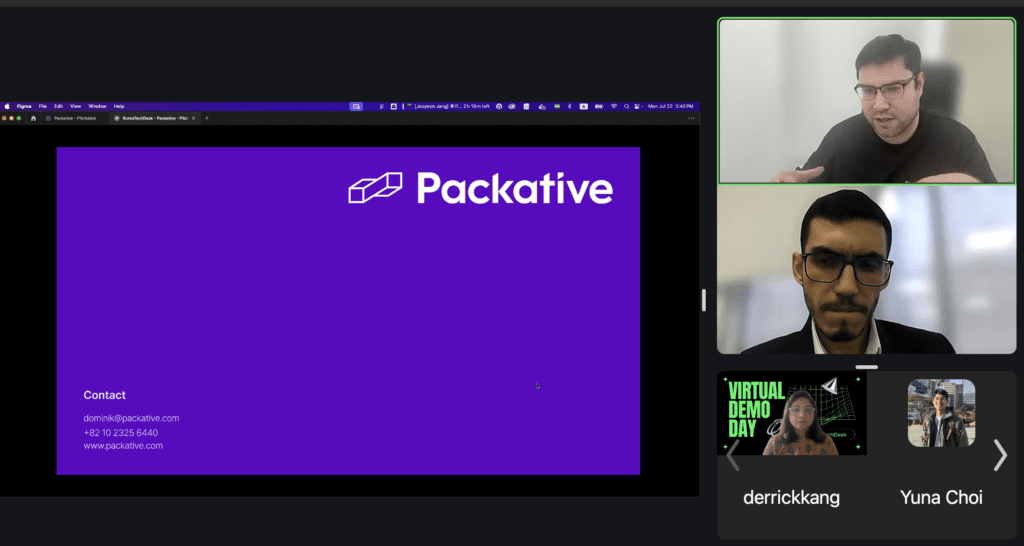The image size is (1024, 546).
Task: Click the horizontal handle above participant strip
Action: tap(867, 367)
